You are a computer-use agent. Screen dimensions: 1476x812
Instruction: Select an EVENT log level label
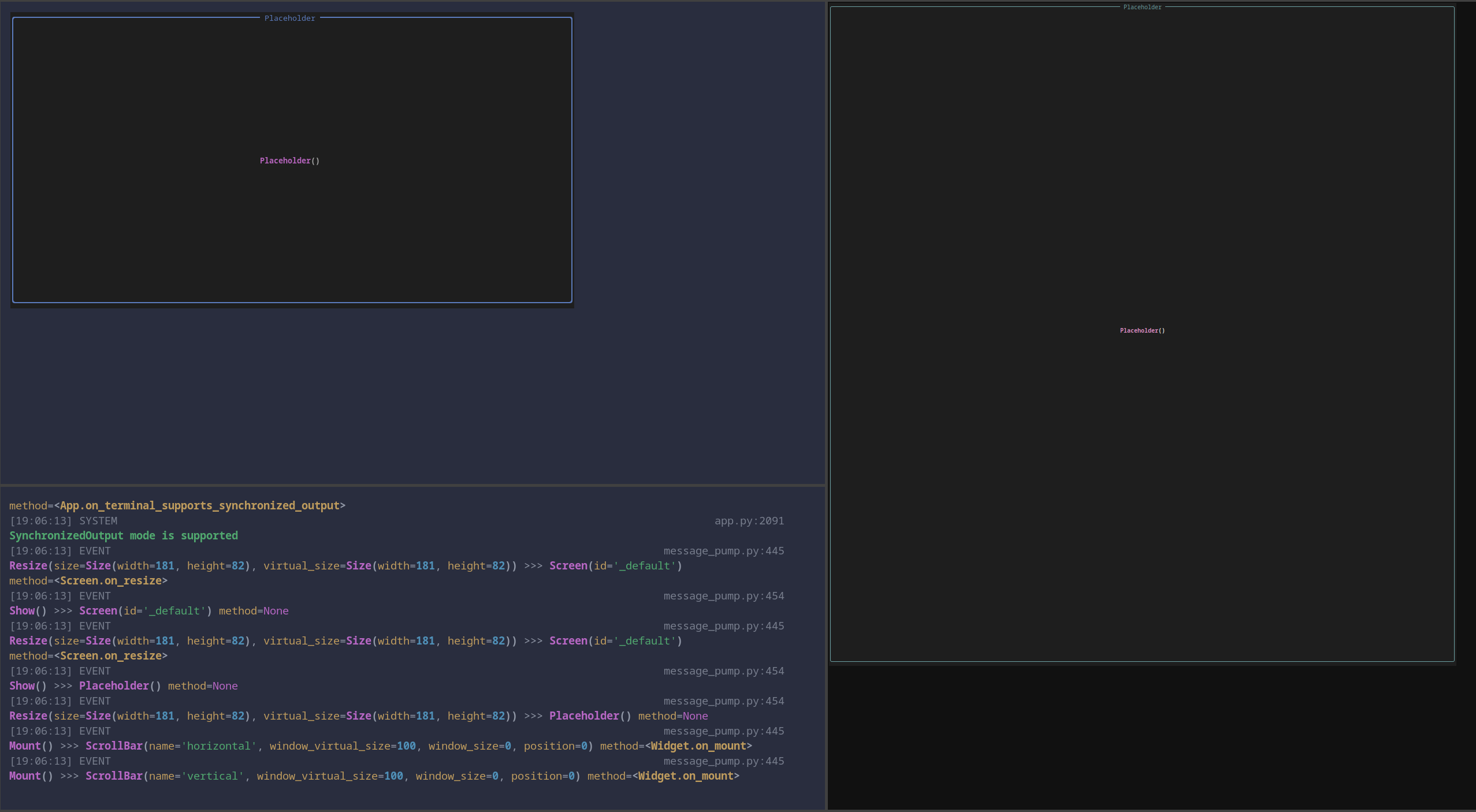95,550
